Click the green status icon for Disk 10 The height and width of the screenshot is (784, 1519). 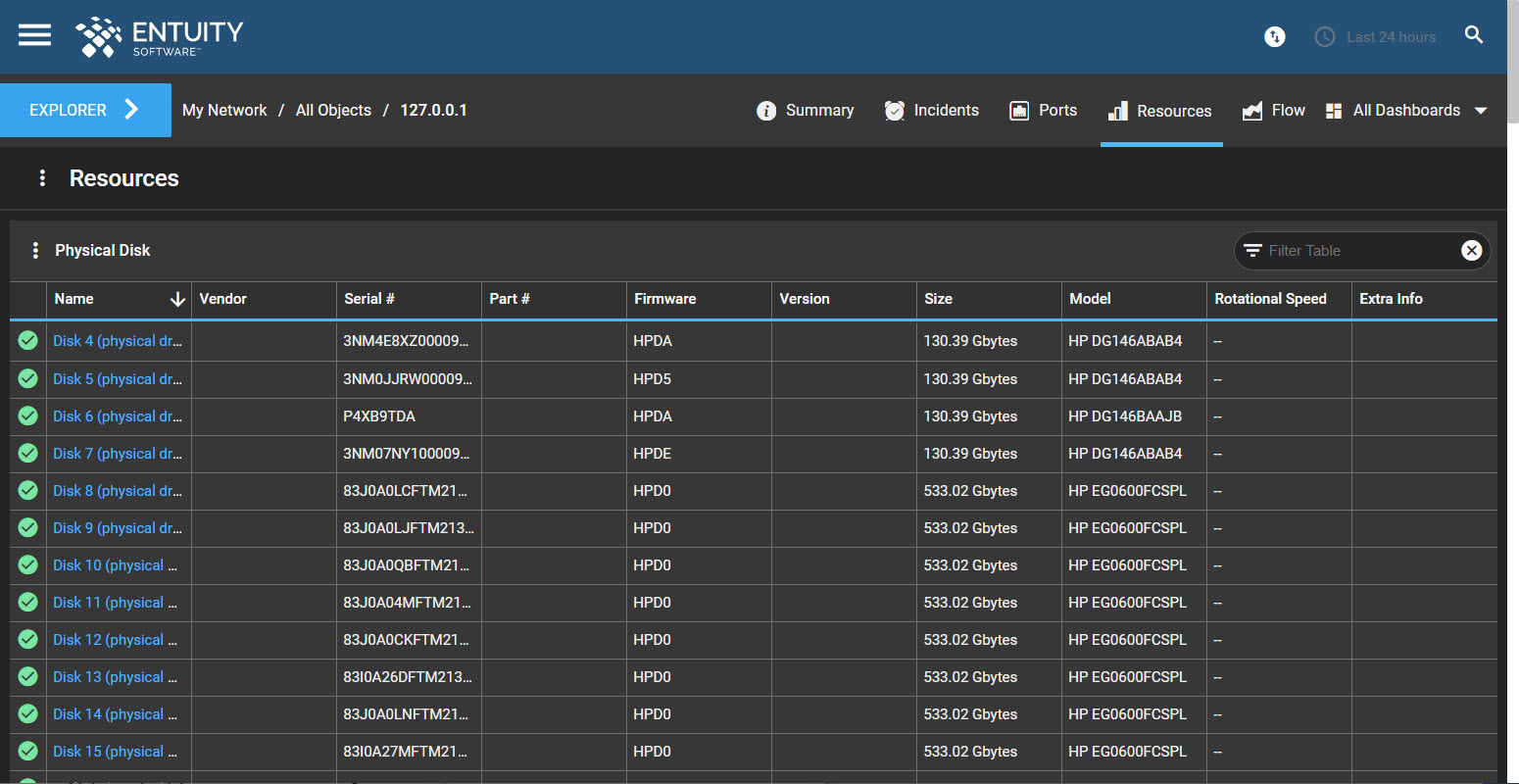tap(28, 565)
